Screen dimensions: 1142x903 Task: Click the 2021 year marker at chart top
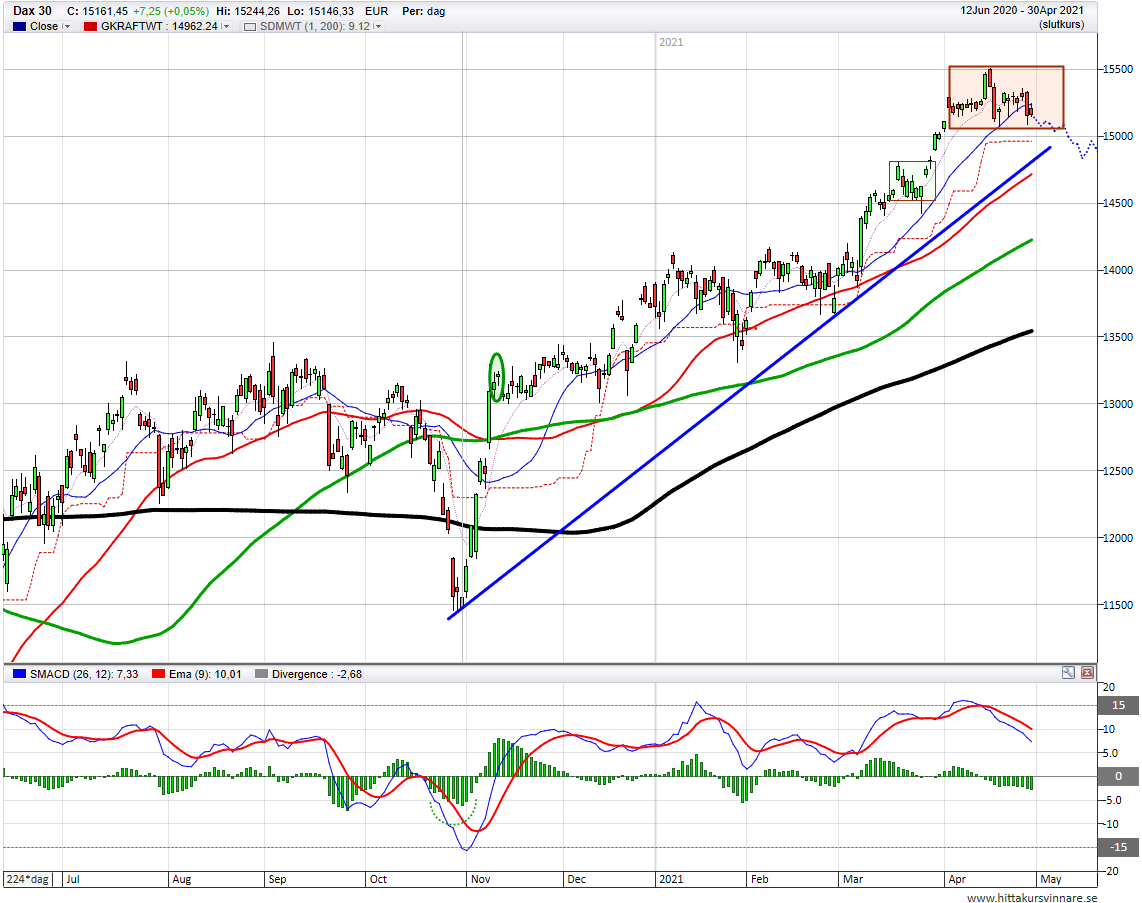(671, 42)
